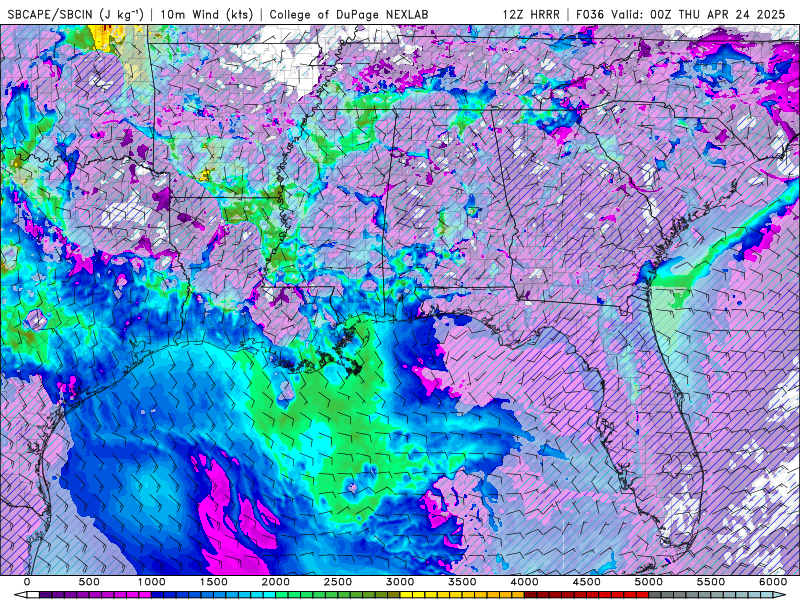
Task: Click the 4500 label on the color scale
Action: (587, 582)
